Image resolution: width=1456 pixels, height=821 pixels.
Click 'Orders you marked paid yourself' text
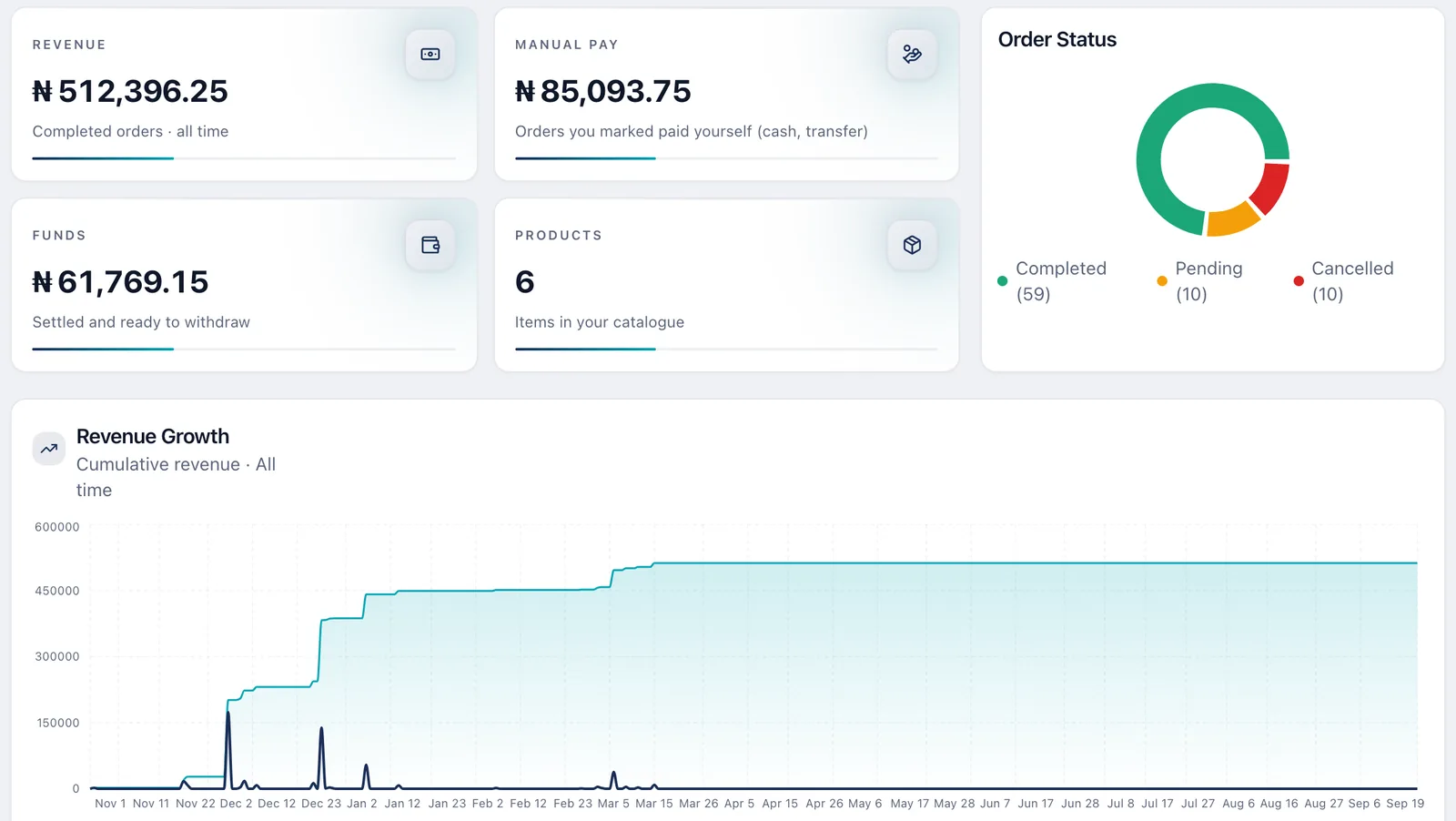click(x=633, y=131)
